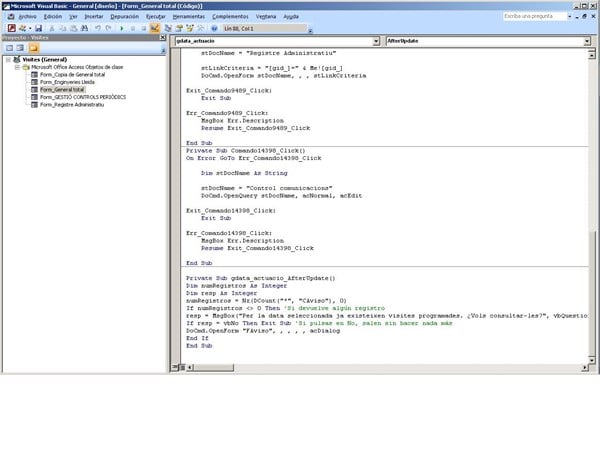Close the Project - Visites panel
This screenshot has height=461, width=600.
click(x=160, y=38)
